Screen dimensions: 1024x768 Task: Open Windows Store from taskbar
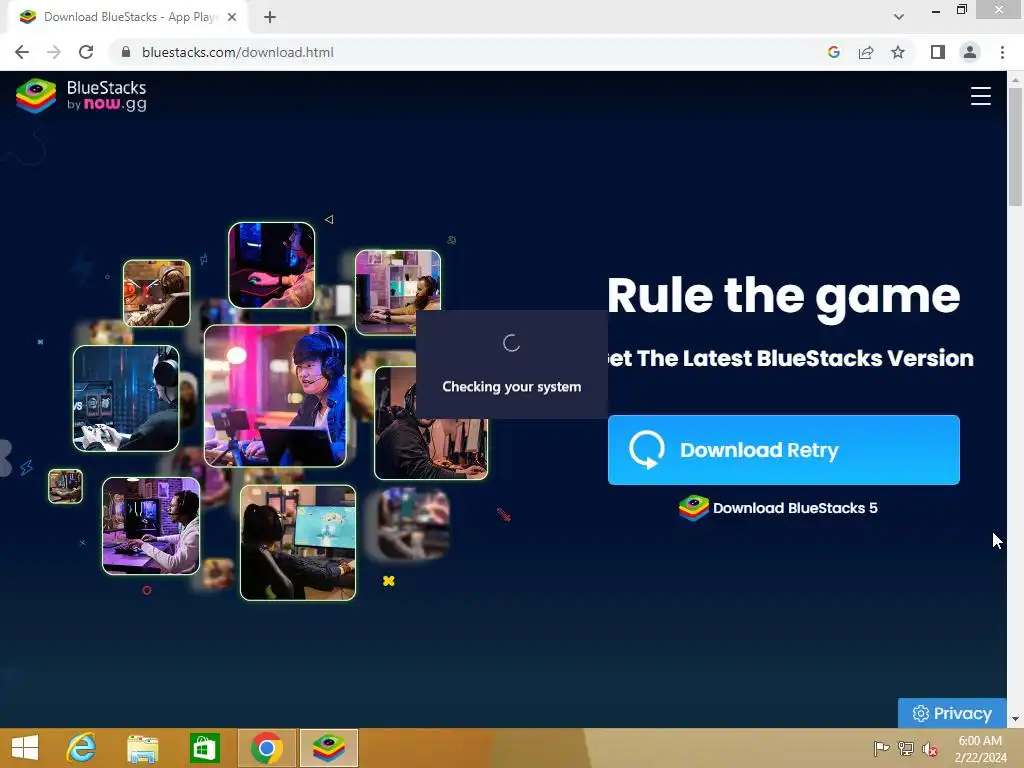click(x=204, y=748)
